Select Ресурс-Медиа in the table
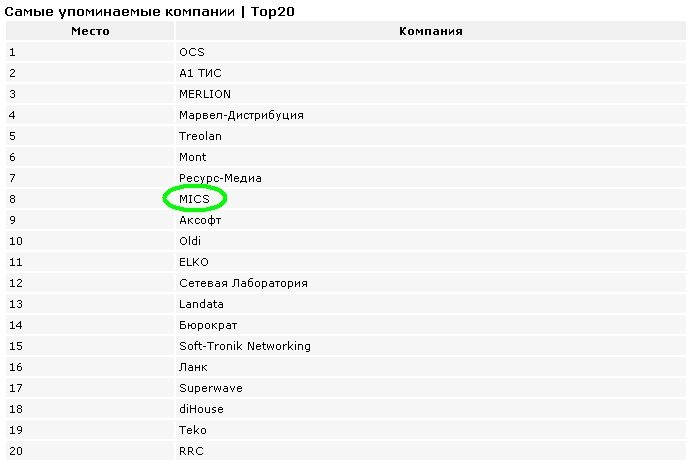 click(220, 178)
